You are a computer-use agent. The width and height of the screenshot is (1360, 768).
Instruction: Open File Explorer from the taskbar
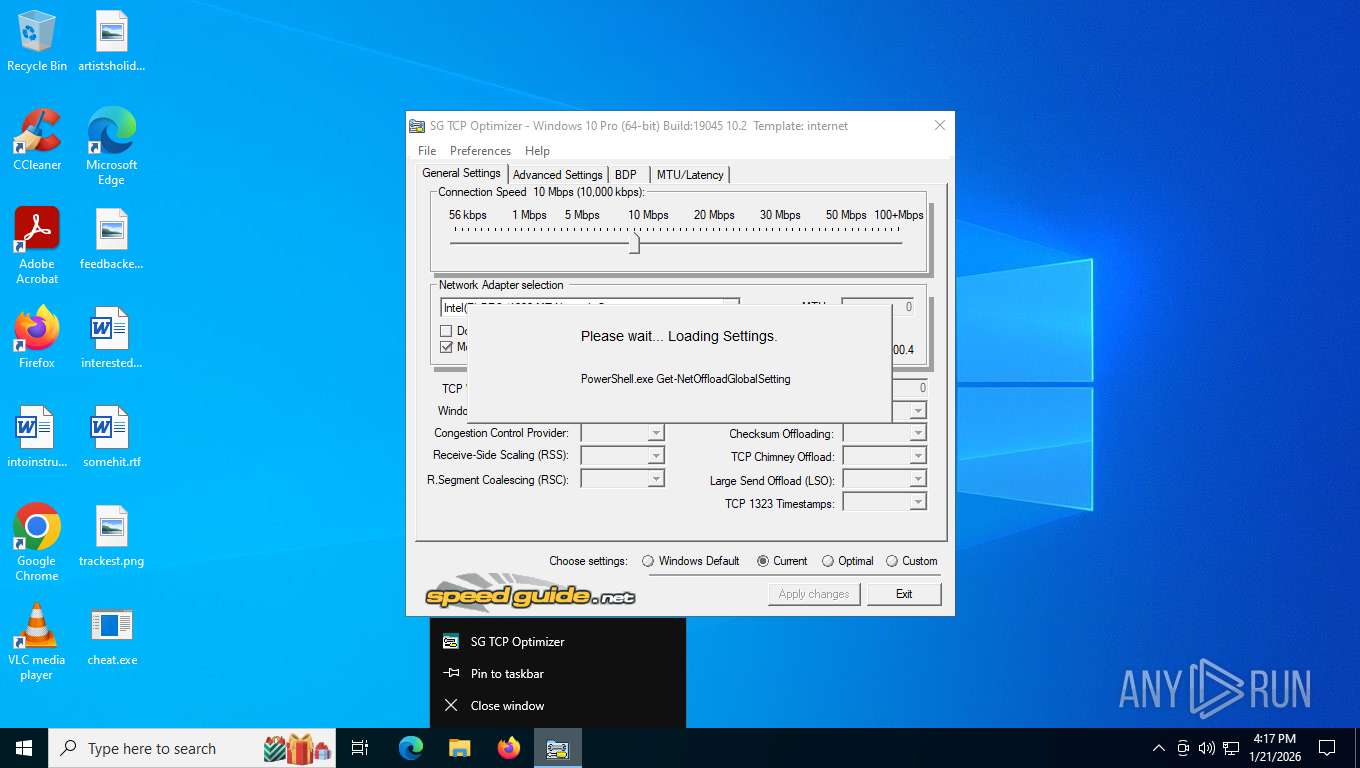click(460, 748)
